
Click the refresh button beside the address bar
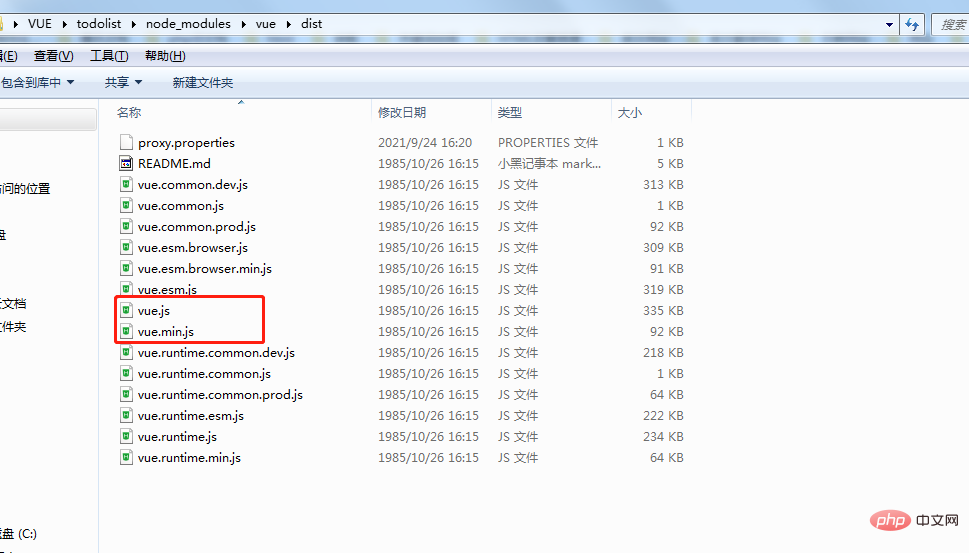tap(912, 25)
